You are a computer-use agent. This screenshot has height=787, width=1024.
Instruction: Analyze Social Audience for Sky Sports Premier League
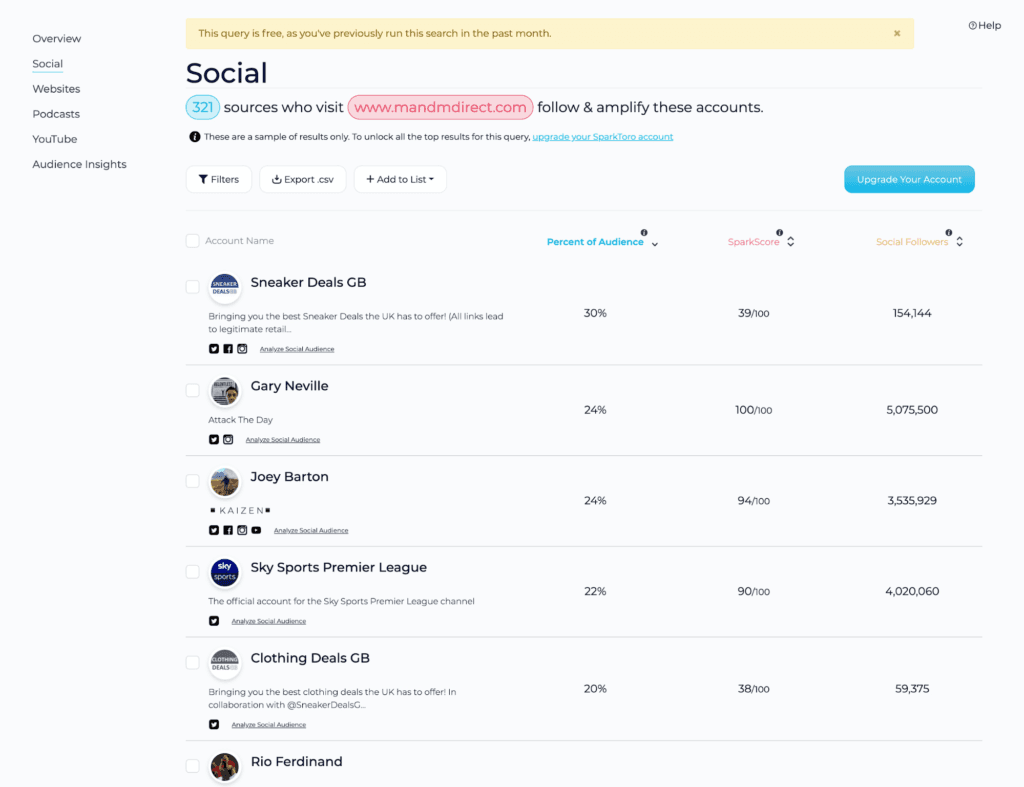[x=268, y=622]
